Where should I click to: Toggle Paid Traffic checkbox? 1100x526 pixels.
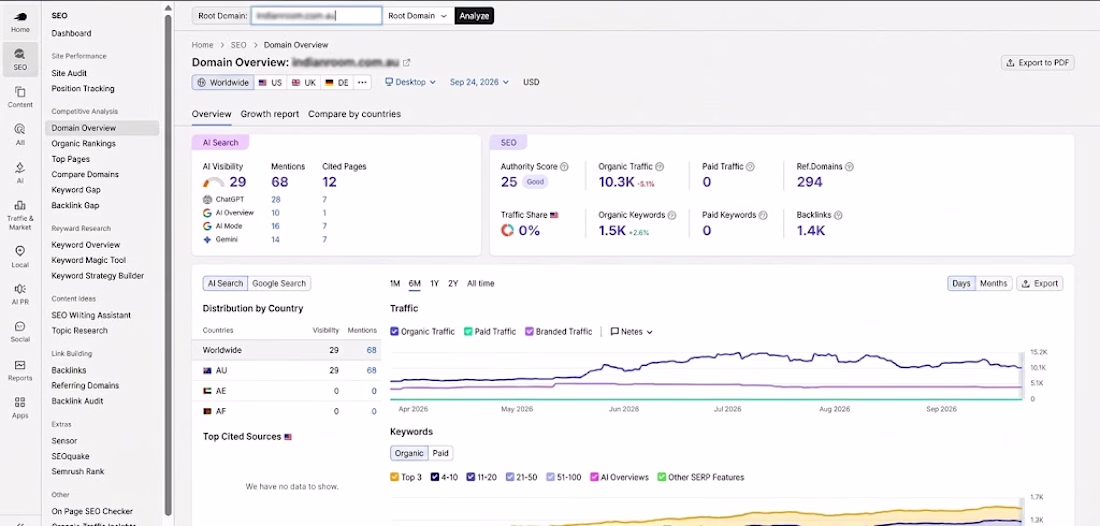pos(468,332)
